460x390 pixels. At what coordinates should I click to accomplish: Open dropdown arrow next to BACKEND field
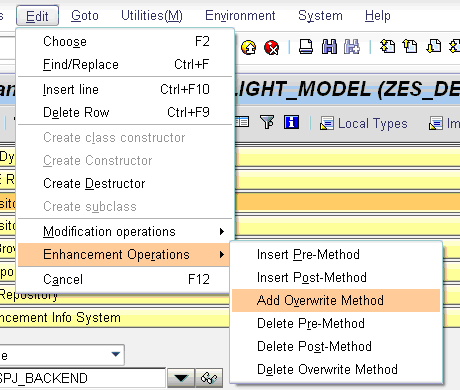point(181,378)
